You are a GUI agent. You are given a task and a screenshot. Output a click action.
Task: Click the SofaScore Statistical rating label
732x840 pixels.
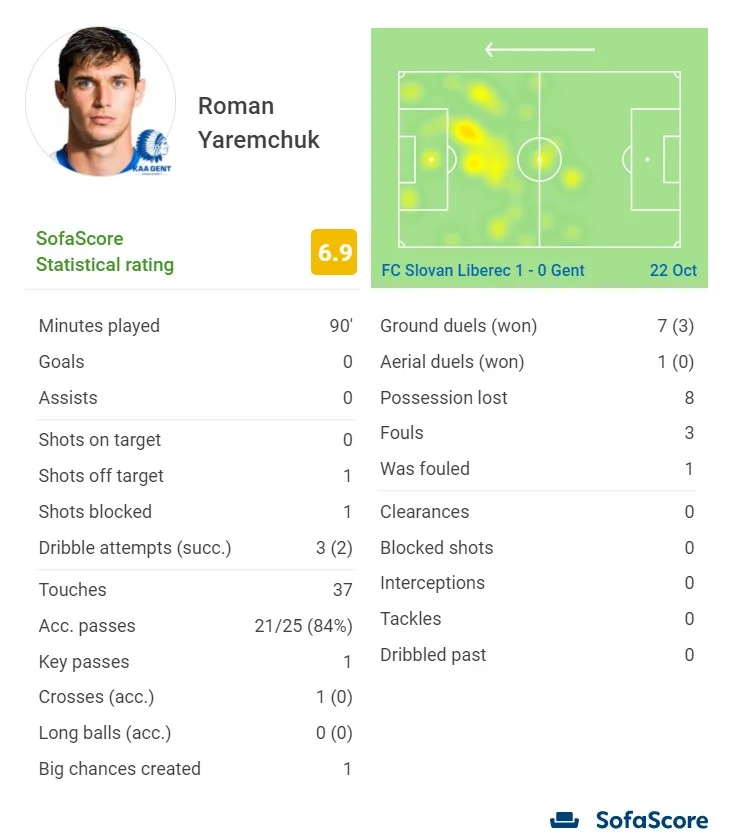[x=105, y=252]
